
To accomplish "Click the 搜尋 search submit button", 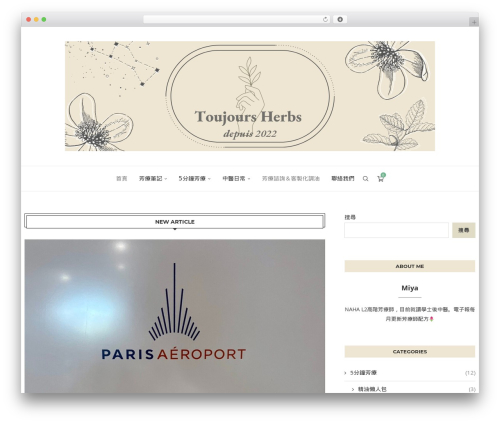I will pyautogui.click(x=464, y=230).
